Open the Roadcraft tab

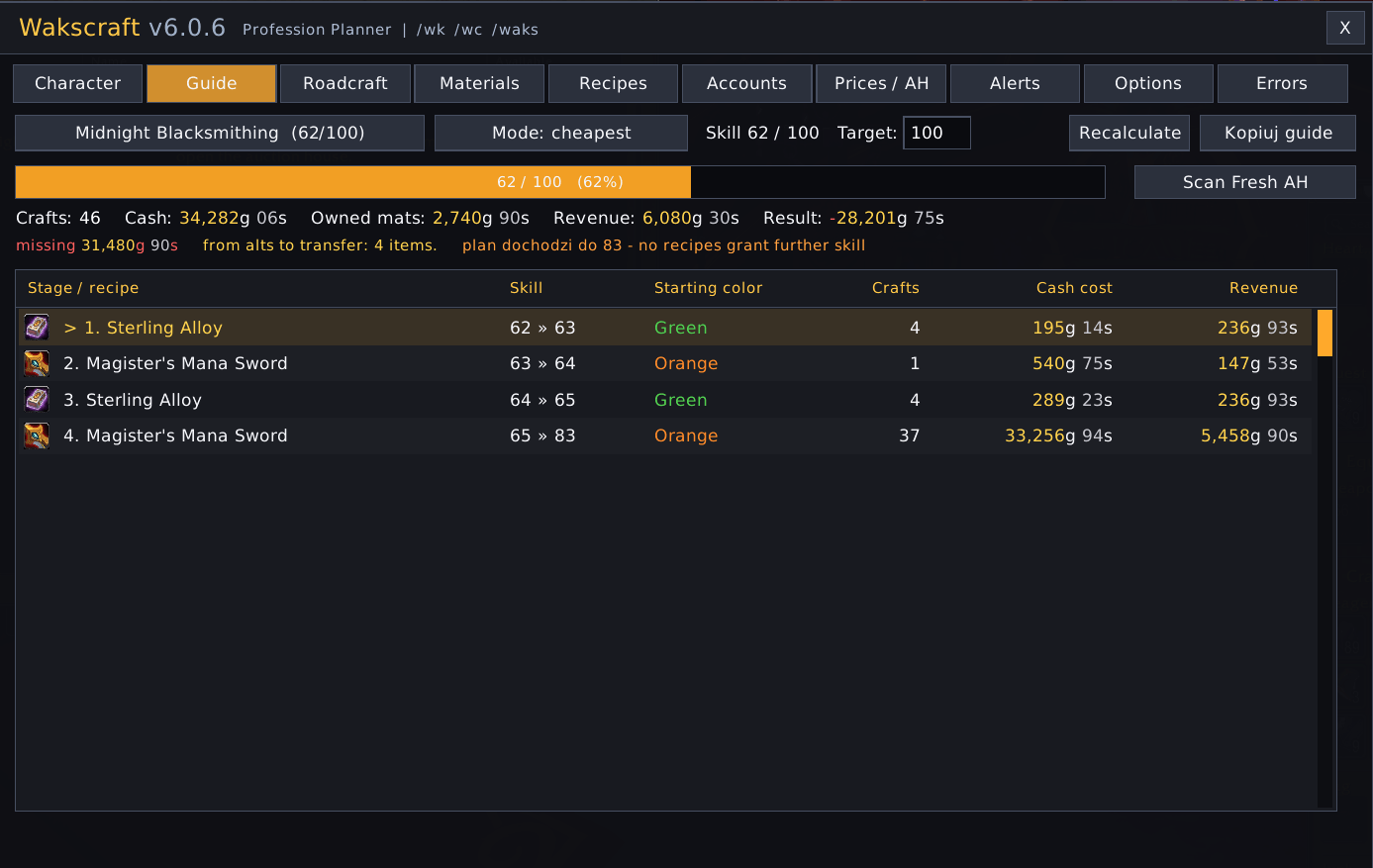point(345,83)
